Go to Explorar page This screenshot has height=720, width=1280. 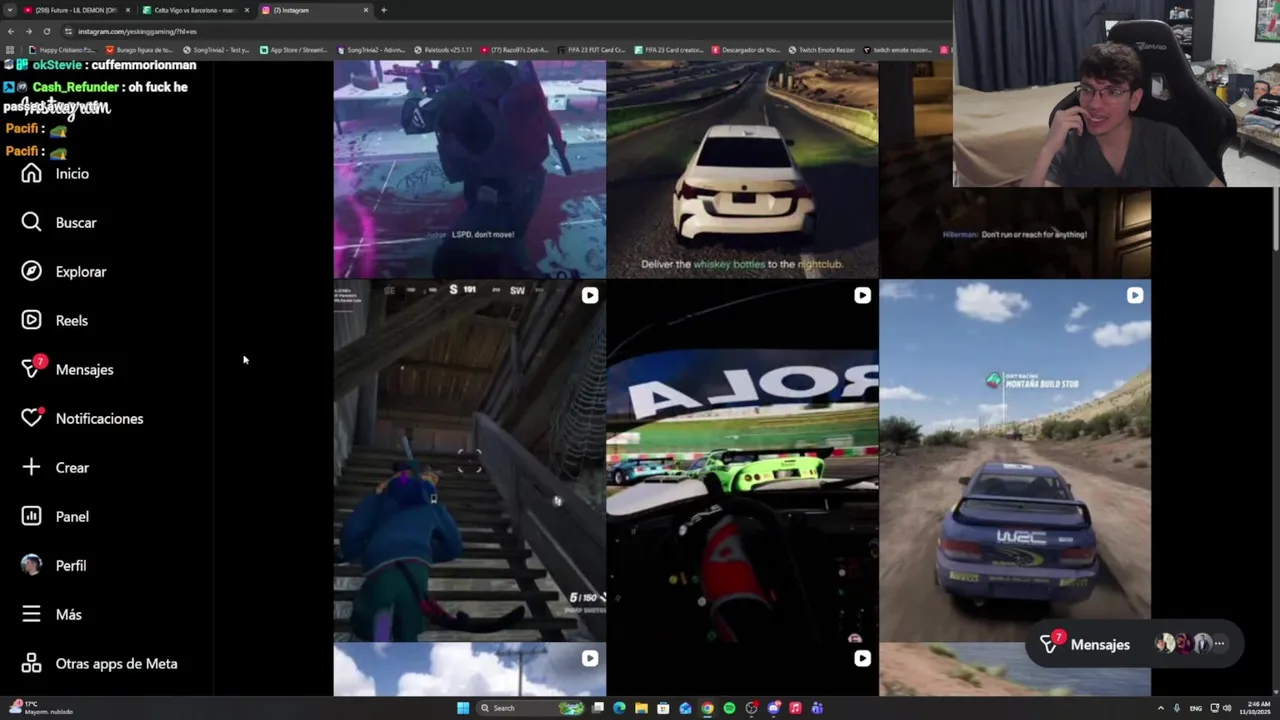[64, 272]
